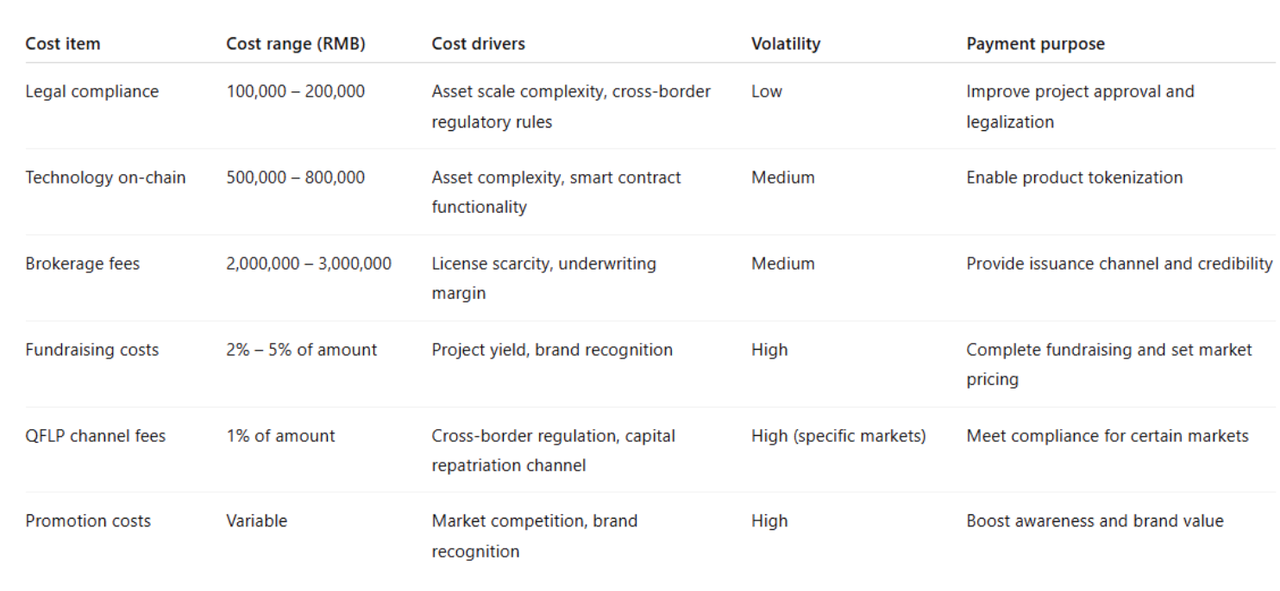Select the 'QFLP channel fees' cell
The height and width of the screenshot is (591, 1280).
point(96,436)
